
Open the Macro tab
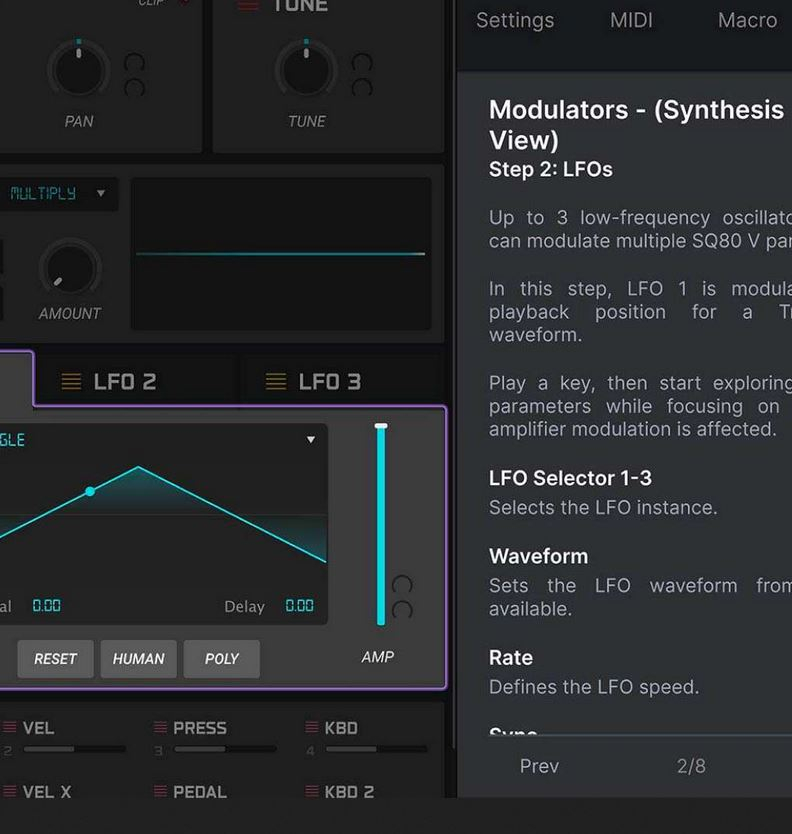(747, 20)
